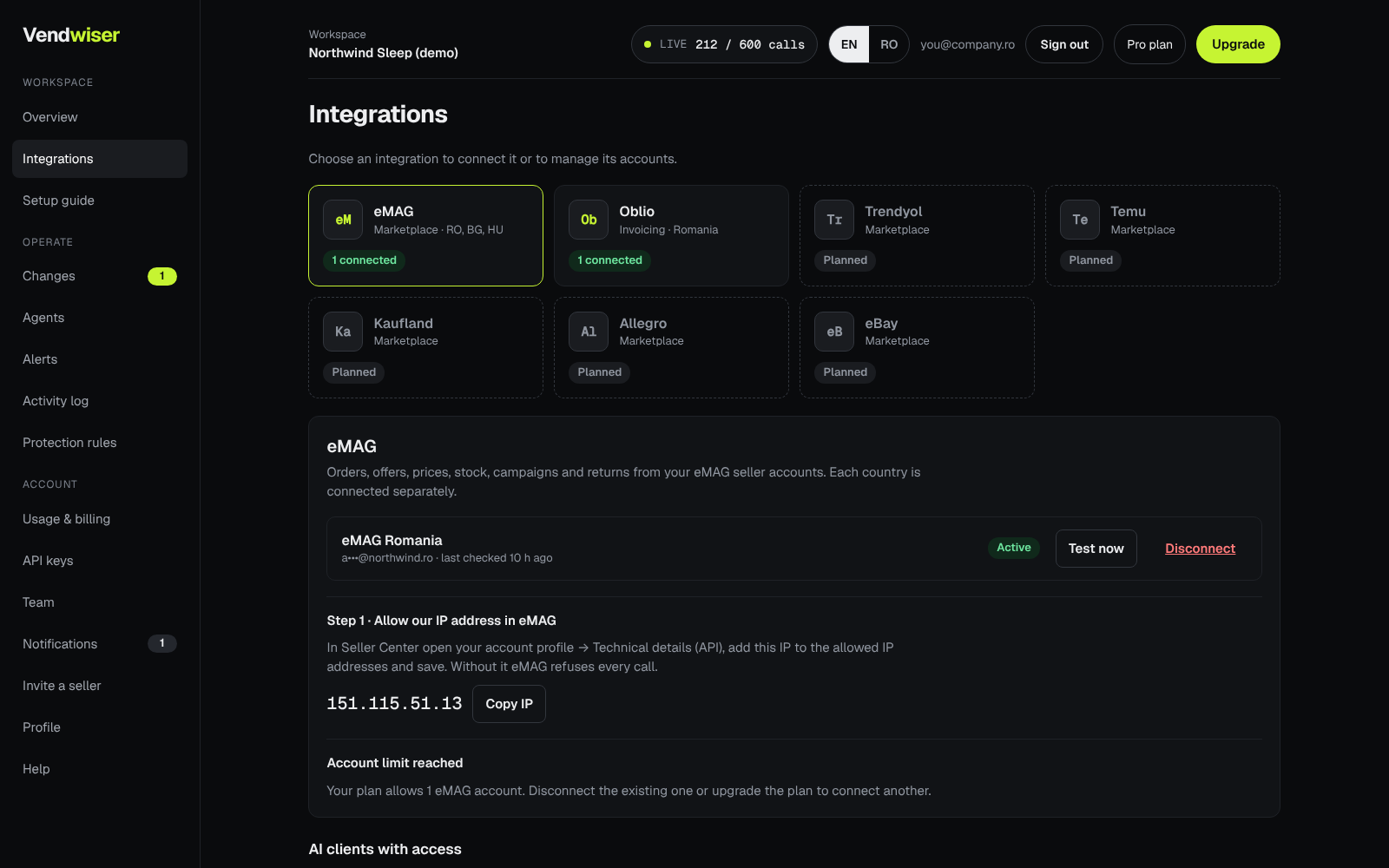
Task: Select Integrations in the sidebar
Action: point(100,159)
